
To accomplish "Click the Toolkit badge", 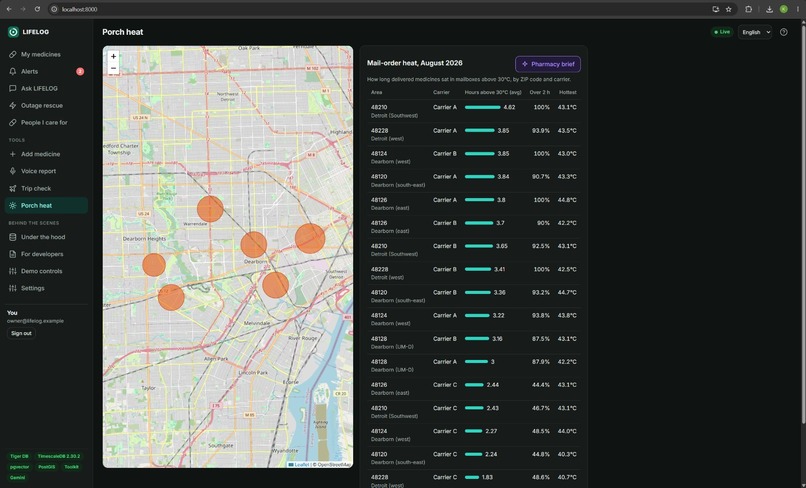I will 71,467.
